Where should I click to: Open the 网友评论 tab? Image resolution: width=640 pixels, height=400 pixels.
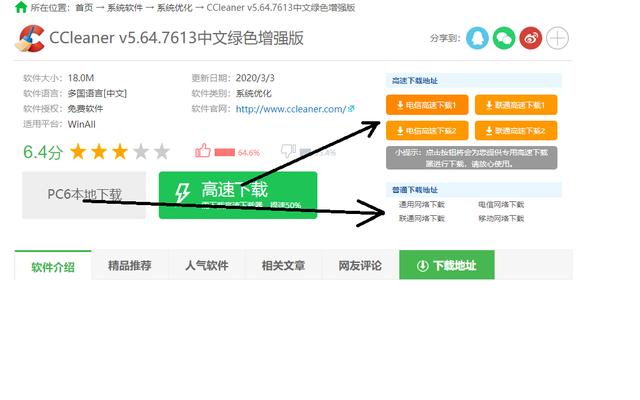(x=360, y=266)
